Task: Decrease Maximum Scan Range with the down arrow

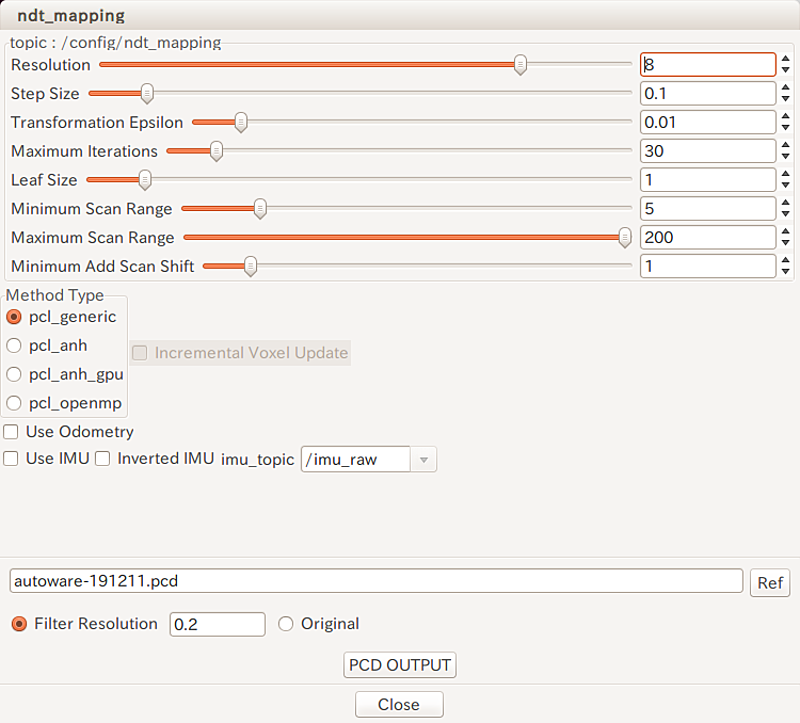Action: [x=786, y=242]
